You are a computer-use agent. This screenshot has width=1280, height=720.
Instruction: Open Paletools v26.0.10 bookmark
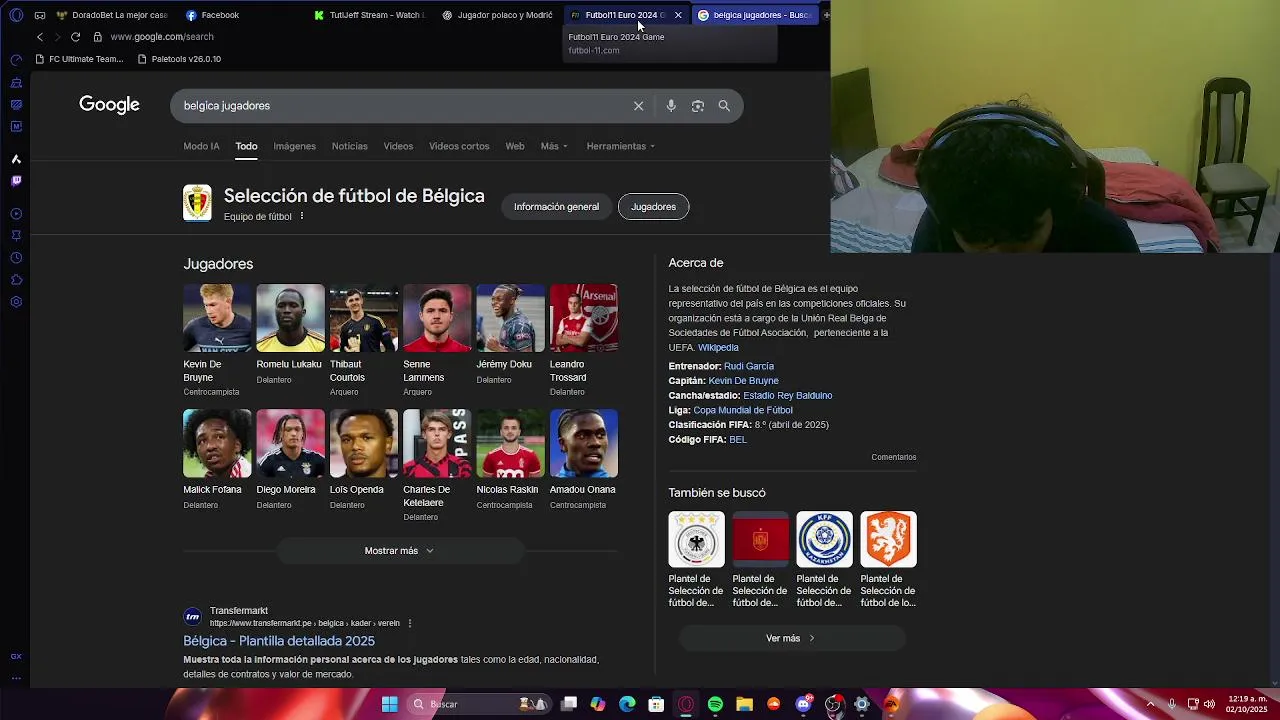[x=179, y=59]
